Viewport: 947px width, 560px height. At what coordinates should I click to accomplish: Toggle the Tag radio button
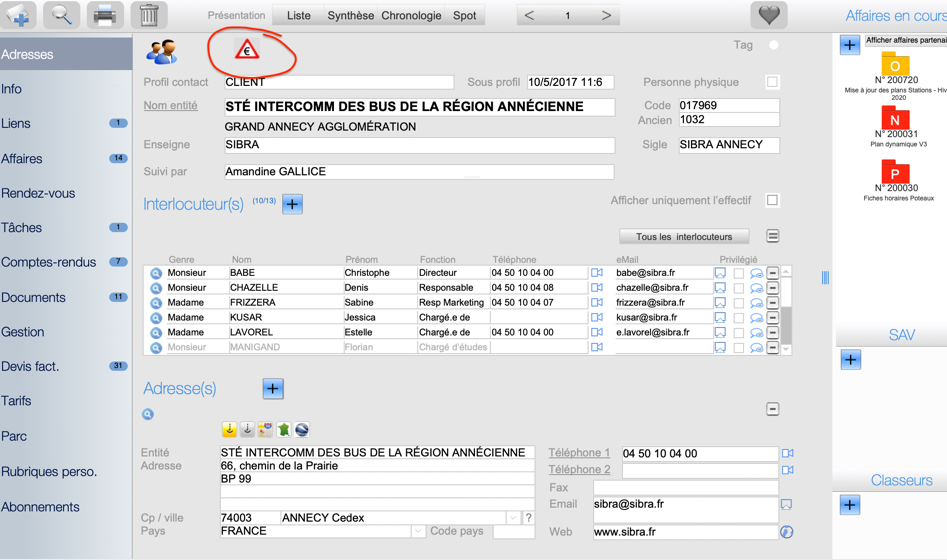pos(773,45)
